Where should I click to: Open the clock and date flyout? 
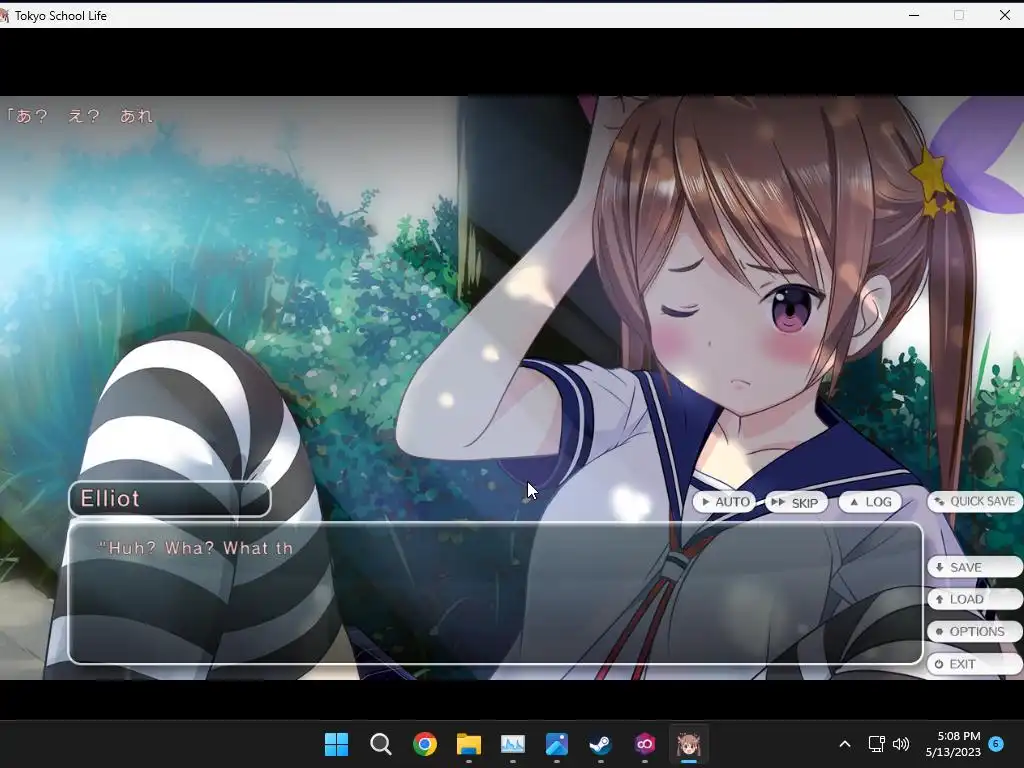tap(953, 744)
